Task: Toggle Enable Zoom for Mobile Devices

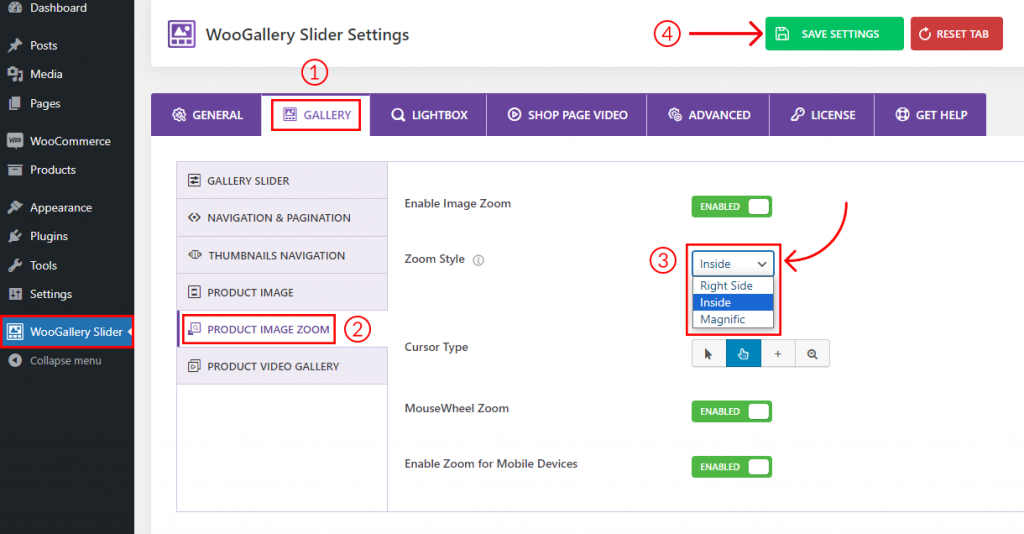Action: click(x=731, y=467)
